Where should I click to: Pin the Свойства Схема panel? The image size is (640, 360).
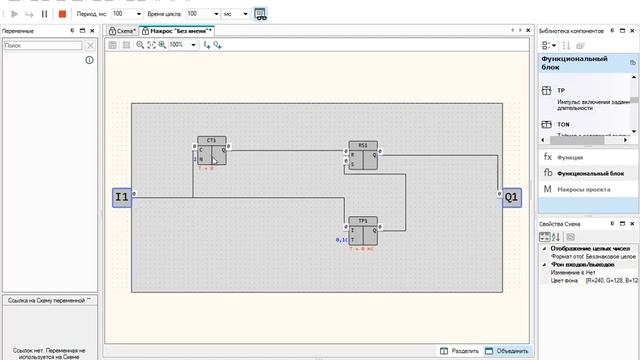pos(612,224)
